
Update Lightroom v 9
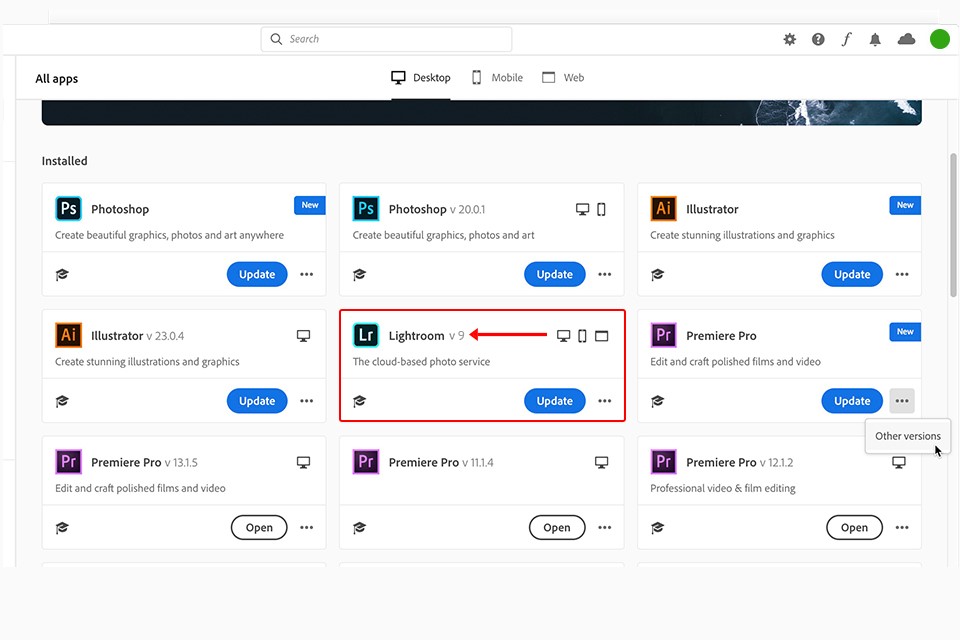pyautogui.click(x=554, y=401)
